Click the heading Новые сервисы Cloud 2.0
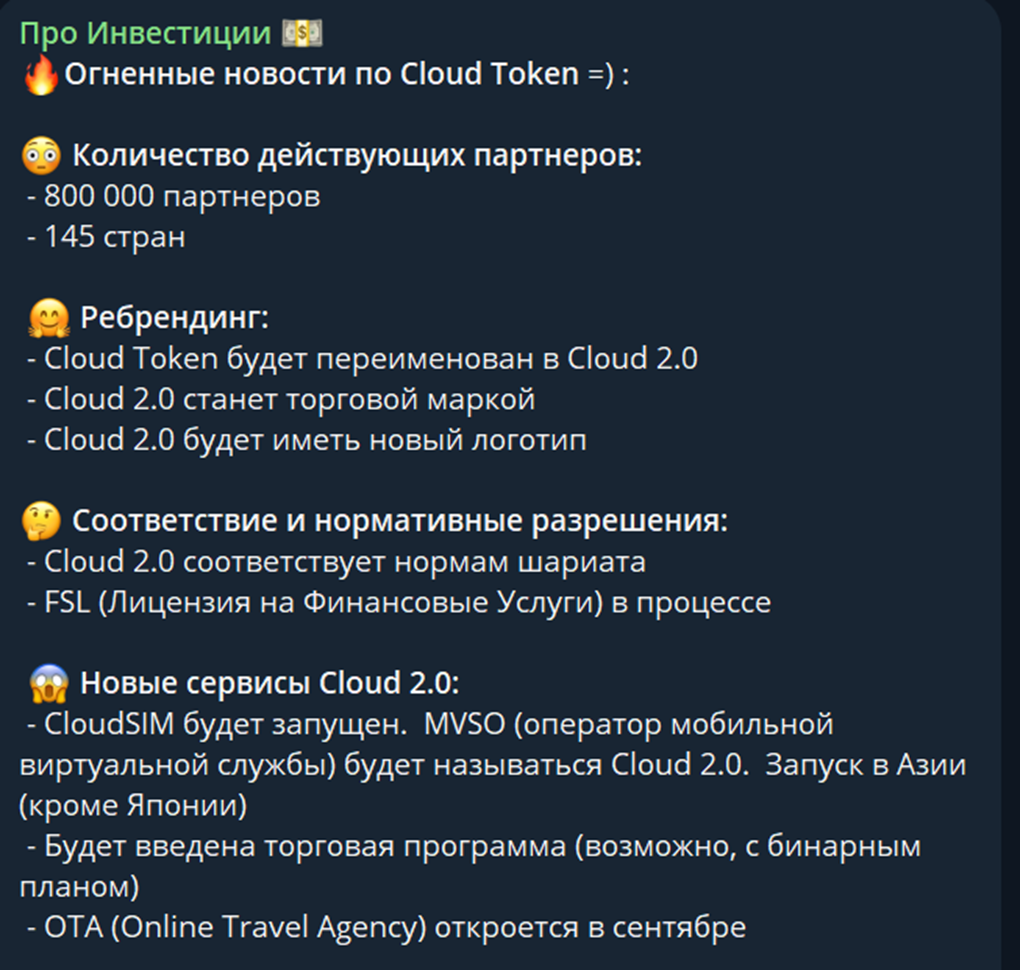The height and width of the screenshot is (970, 1020). click(x=270, y=684)
